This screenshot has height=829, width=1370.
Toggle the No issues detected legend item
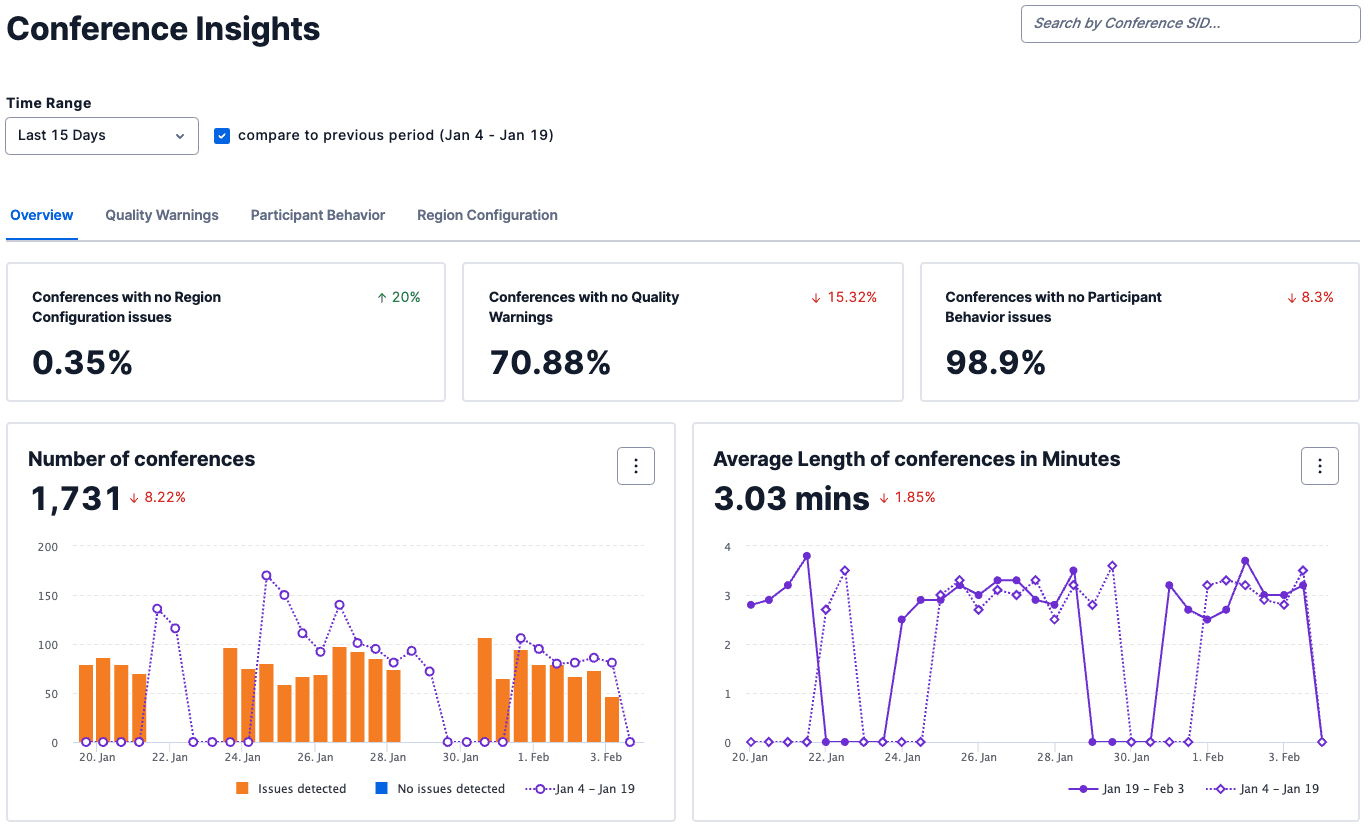click(452, 788)
